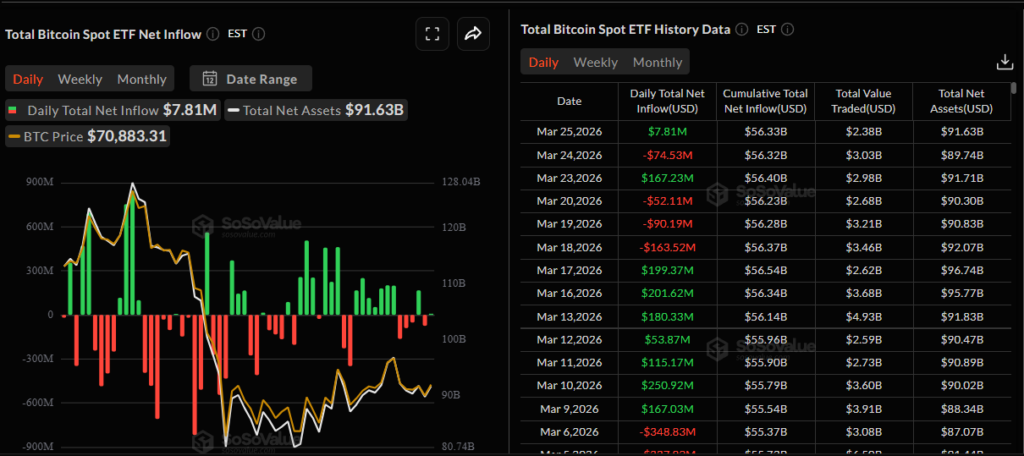
Task: Click the share arrow icon above chart
Action: coord(472,34)
